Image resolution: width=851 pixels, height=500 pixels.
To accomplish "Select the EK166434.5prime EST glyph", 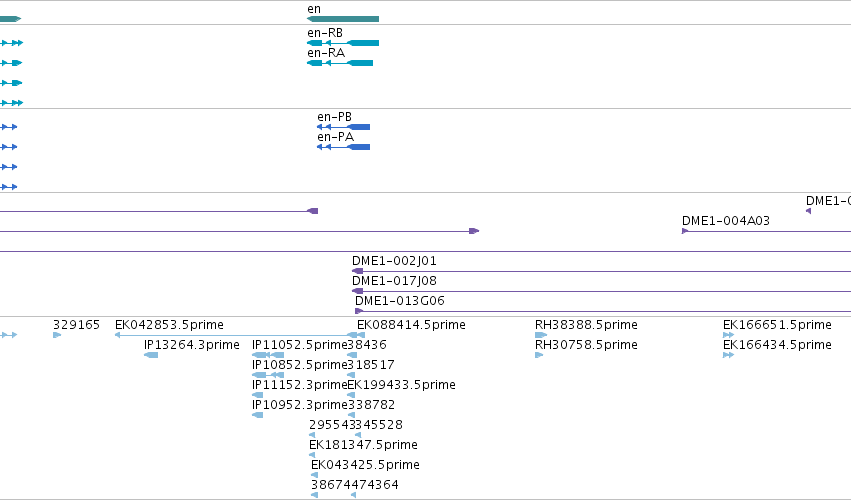I will pos(728,355).
